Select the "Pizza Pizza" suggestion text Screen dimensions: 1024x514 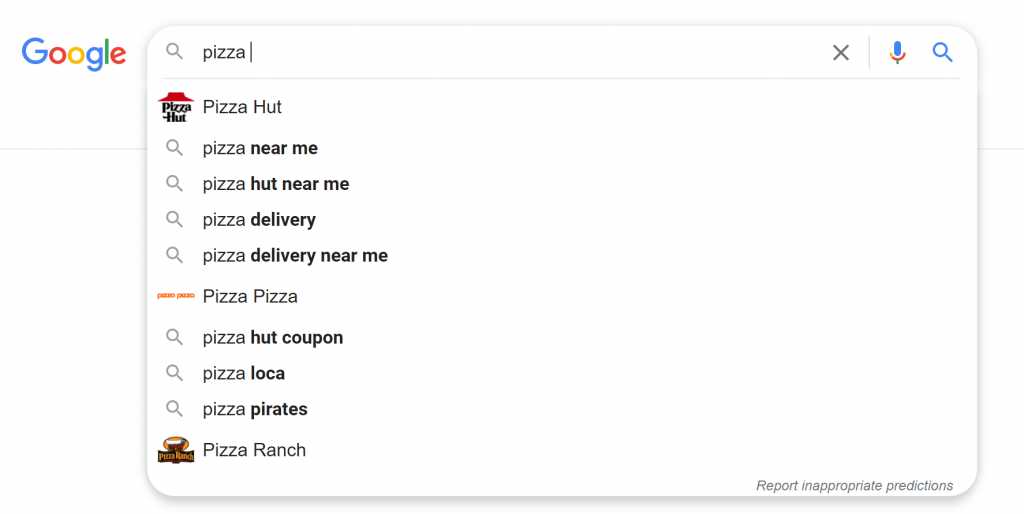pyautogui.click(x=250, y=297)
